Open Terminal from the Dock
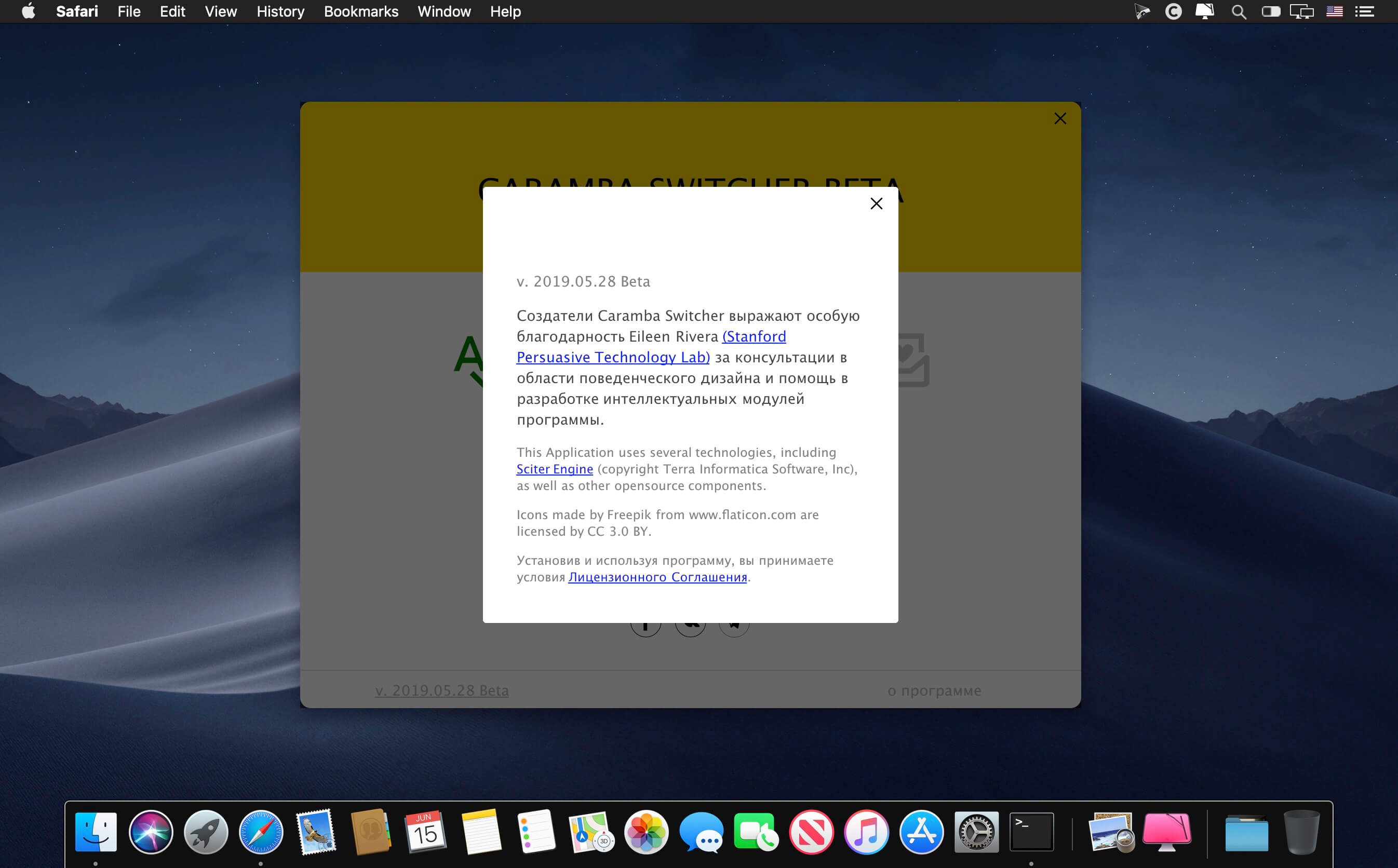Image resolution: width=1398 pixels, height=868 pixels. click(x=1032, y=832)
